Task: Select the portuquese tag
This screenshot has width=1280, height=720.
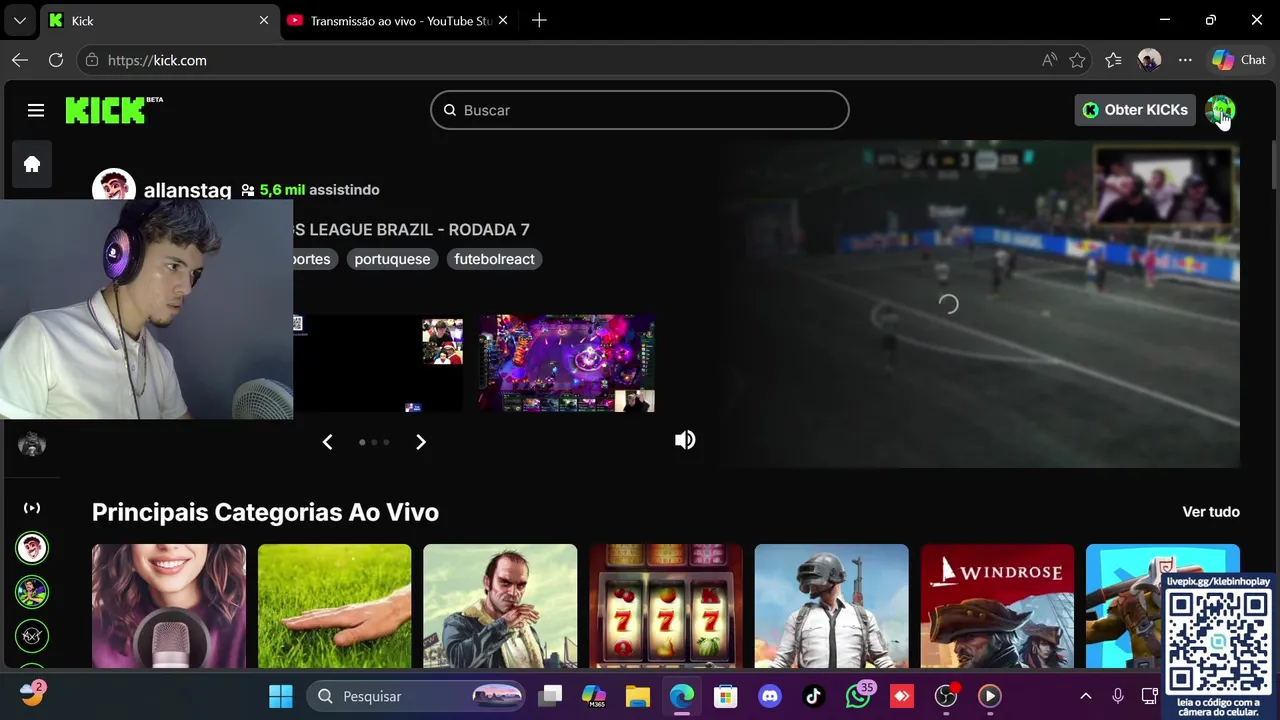Action: point(392,259)
